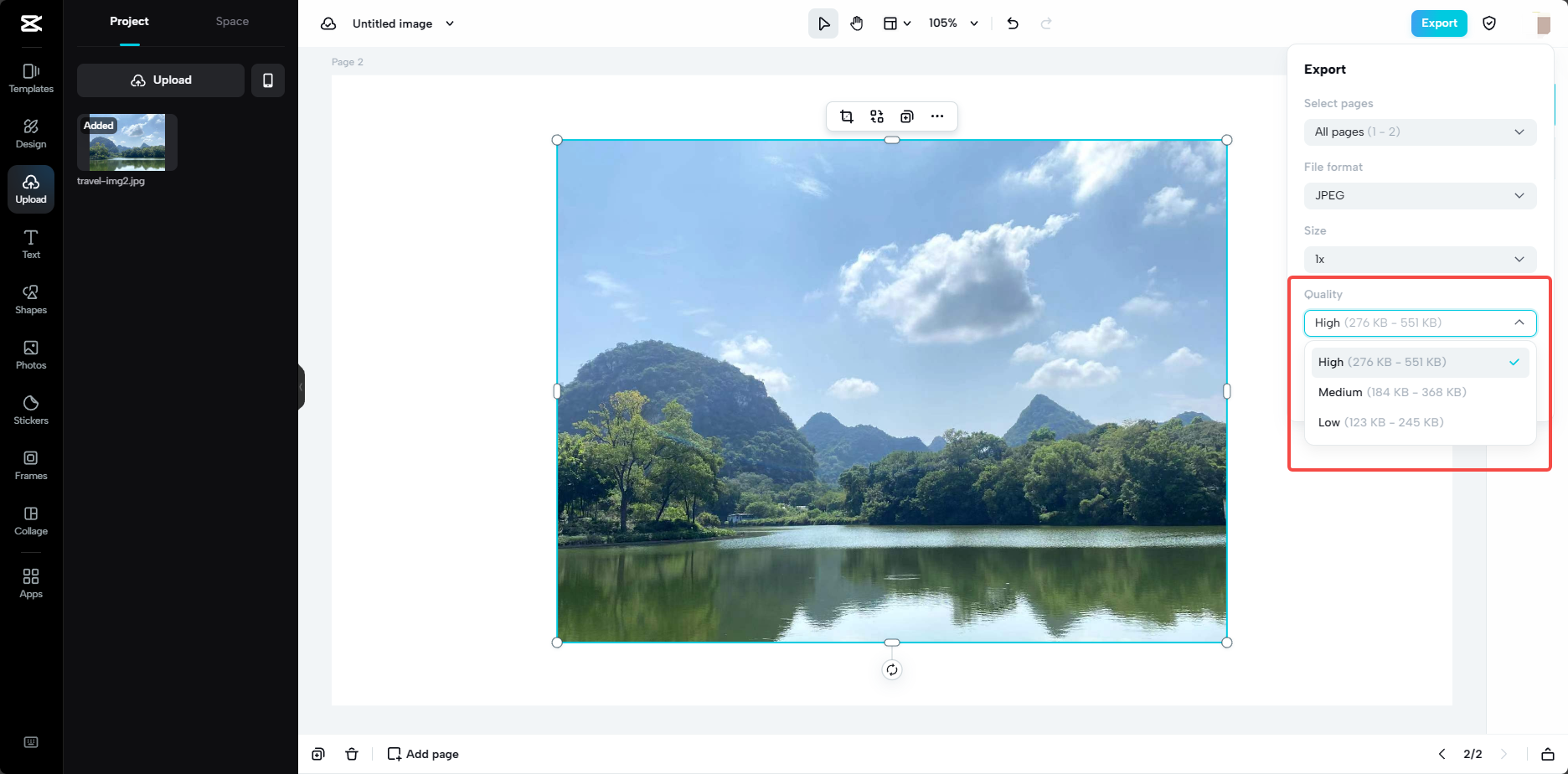Select High quality option
Screen dimensions: 1568x774
pos(1420,362)
